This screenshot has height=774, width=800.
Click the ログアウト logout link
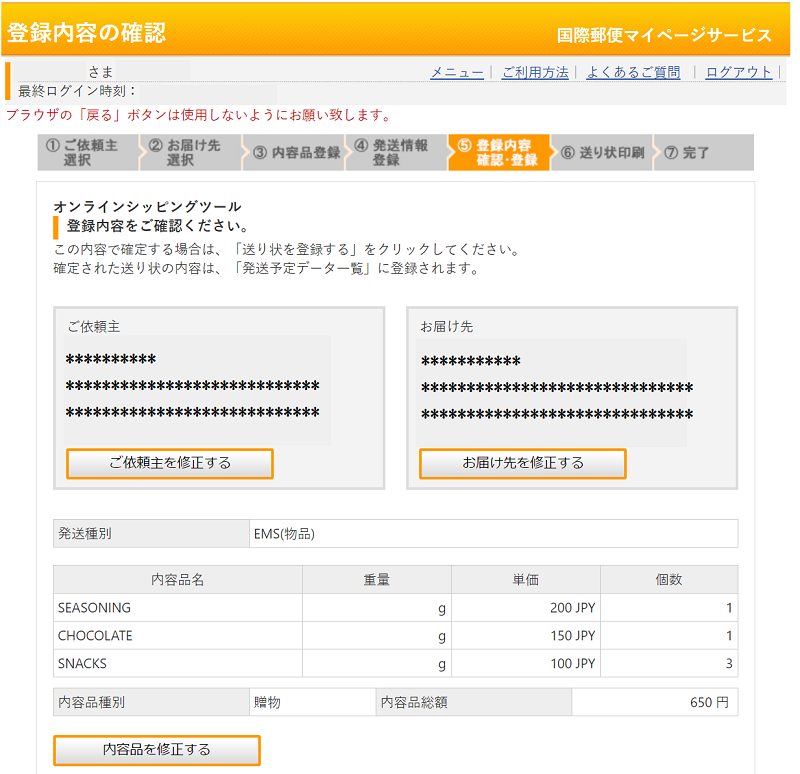(x=738, y=72)
